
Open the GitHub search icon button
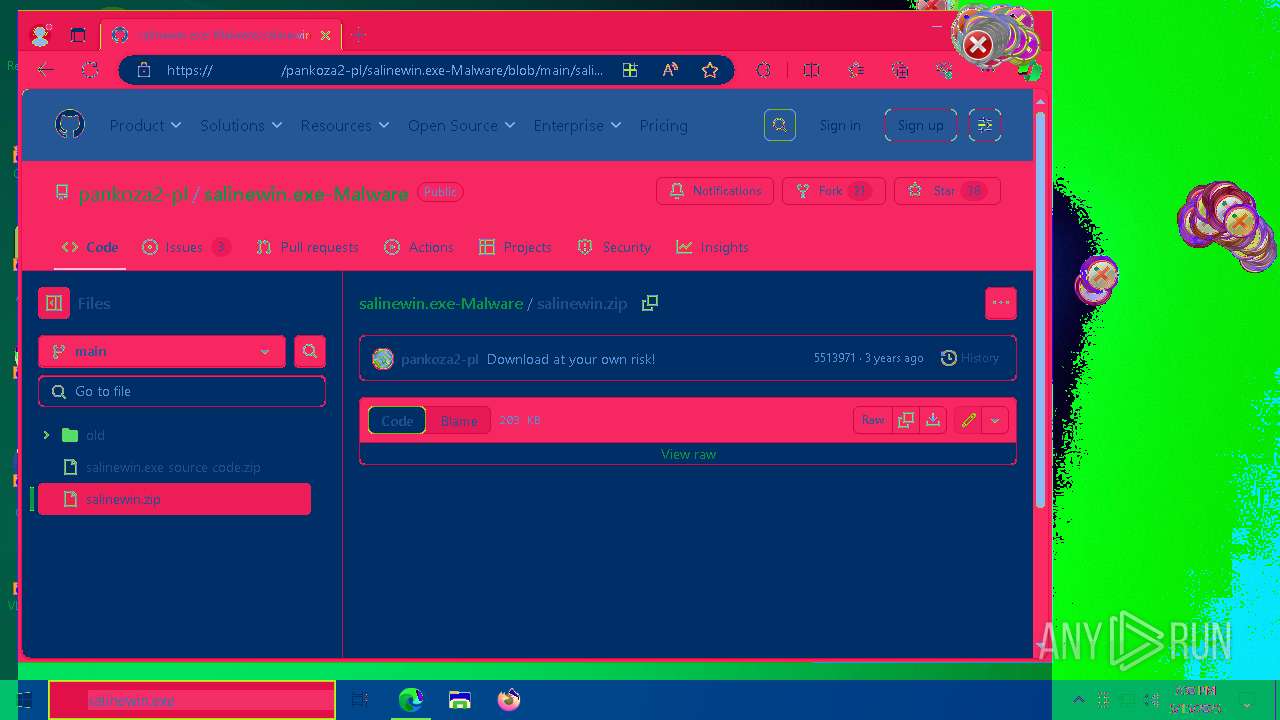point(780,125)
